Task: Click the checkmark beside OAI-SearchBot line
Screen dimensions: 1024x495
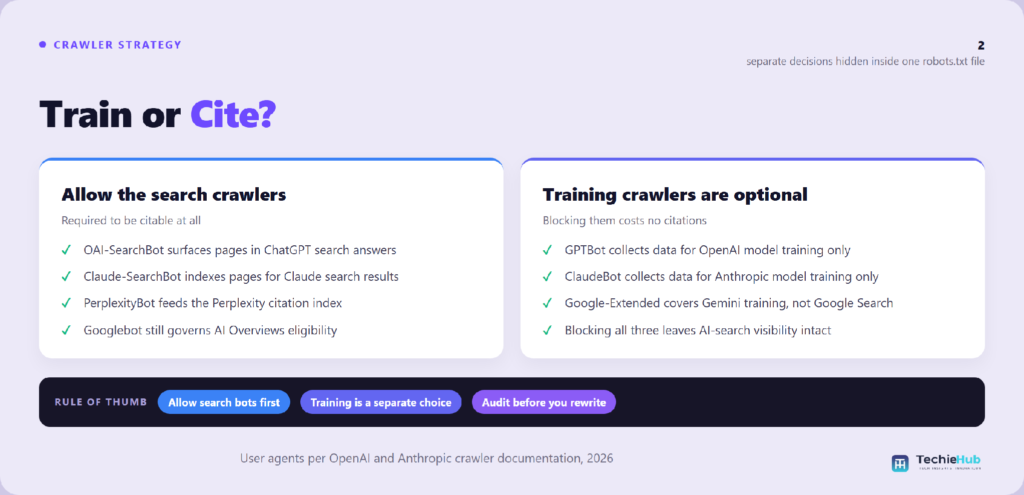Action: (x=66, y=250)
